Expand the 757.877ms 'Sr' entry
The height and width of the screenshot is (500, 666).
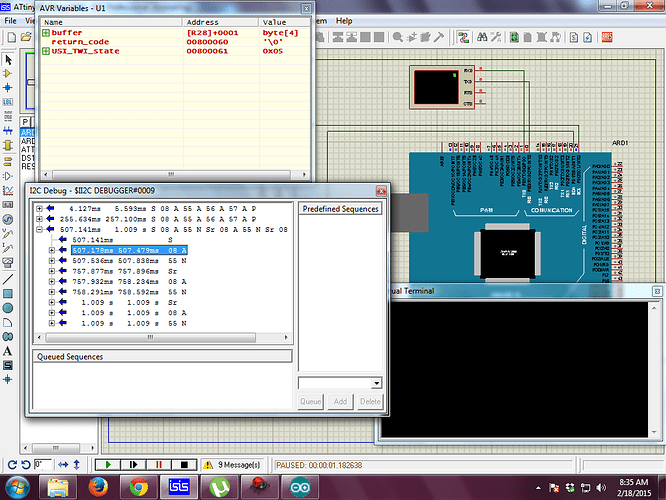(52, 271)
